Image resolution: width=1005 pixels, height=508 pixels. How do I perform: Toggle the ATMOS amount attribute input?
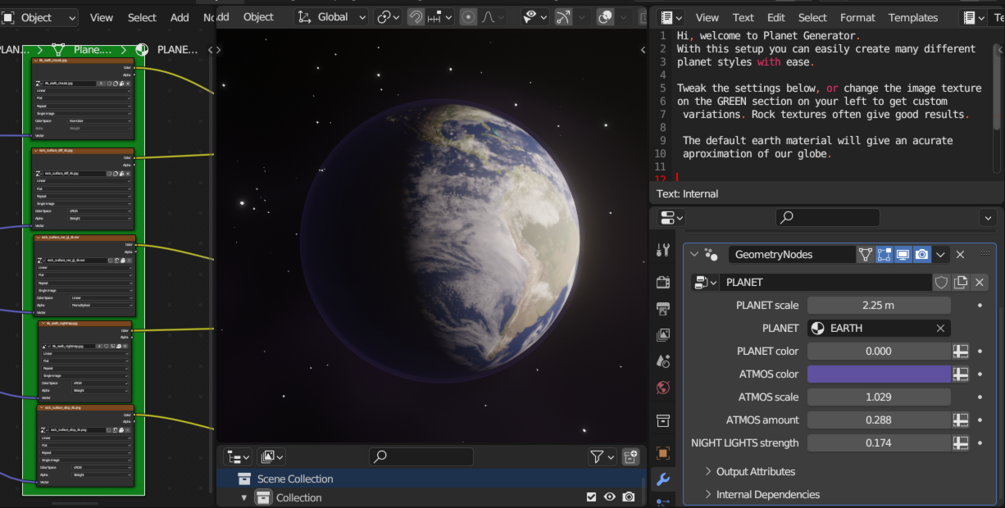pyautogui.click(x=960, y=420)
